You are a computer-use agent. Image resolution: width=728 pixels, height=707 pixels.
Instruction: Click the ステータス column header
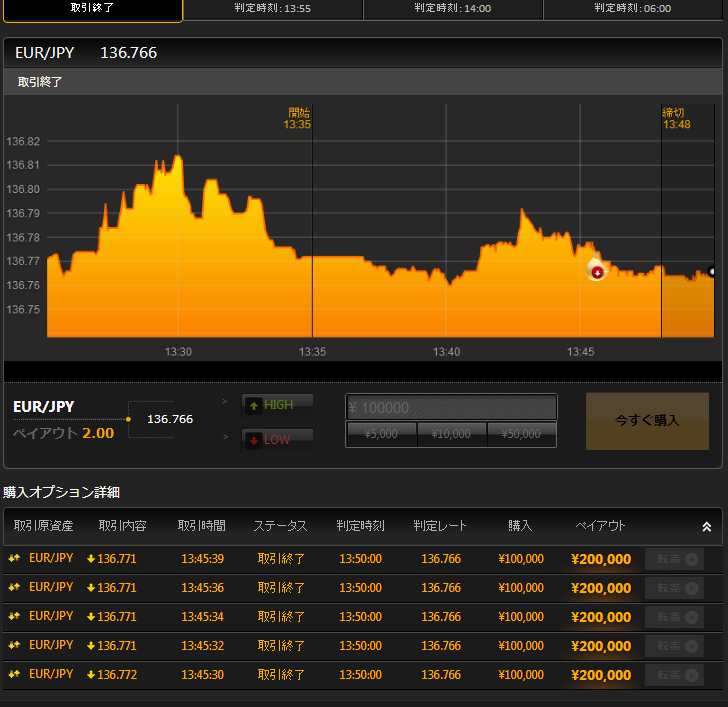click(x=280, y=525)
